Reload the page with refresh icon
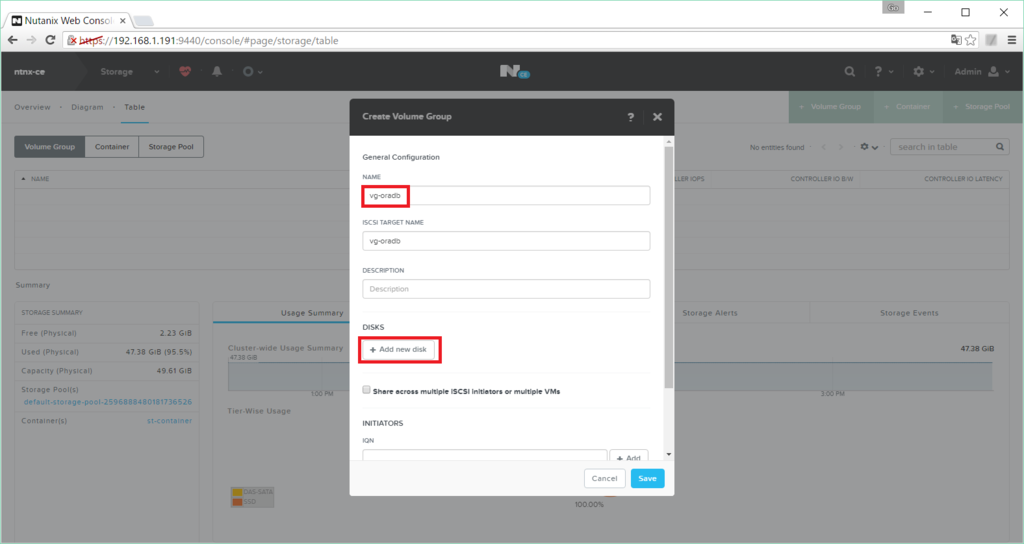This screenshot has width=1024, height=544. (50, 40)
